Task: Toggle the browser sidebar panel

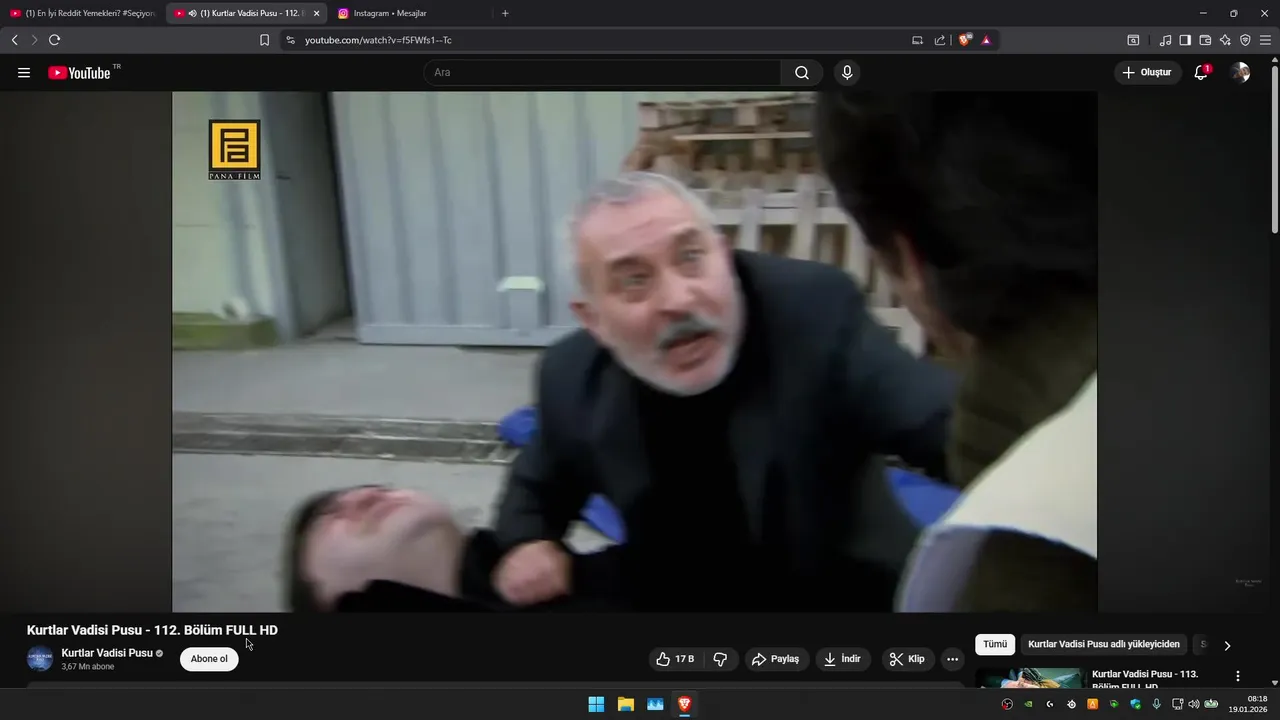Action: [1185, 40]
